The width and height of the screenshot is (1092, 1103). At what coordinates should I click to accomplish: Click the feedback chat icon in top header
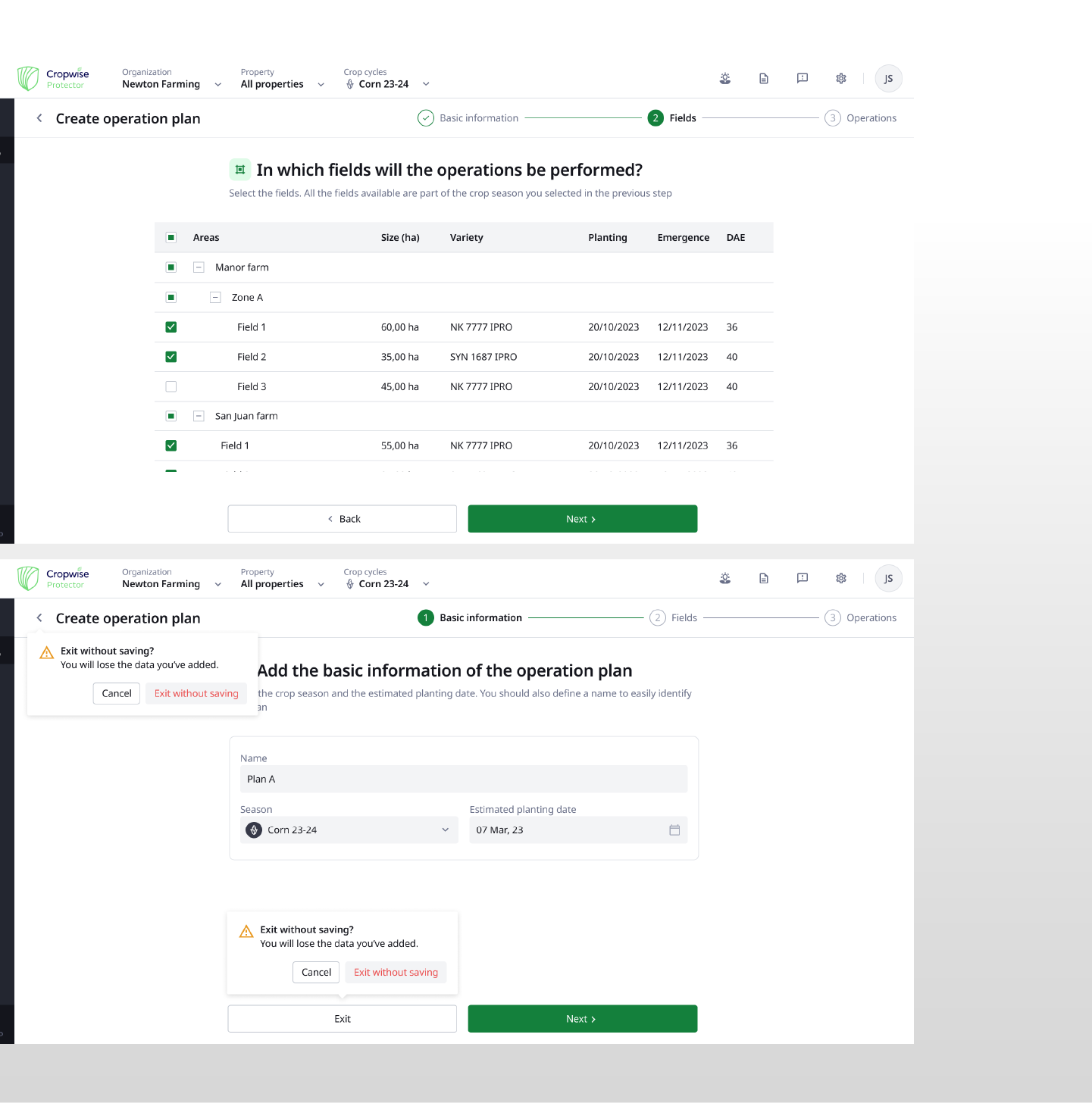pyautogui.click(x=803, y=79)
